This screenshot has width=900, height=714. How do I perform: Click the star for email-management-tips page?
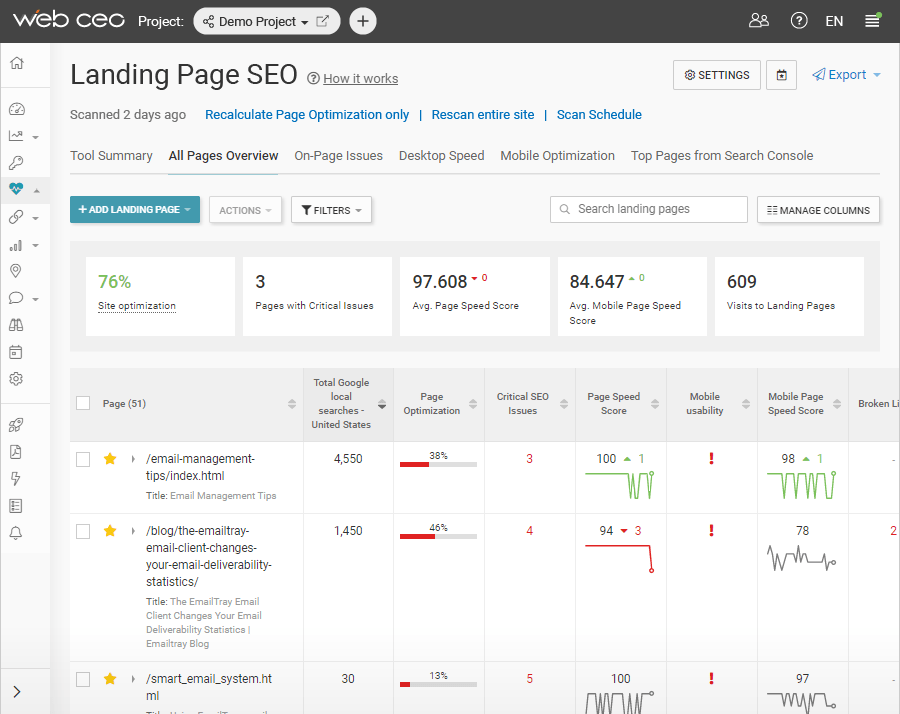click(x=110, y=459)
